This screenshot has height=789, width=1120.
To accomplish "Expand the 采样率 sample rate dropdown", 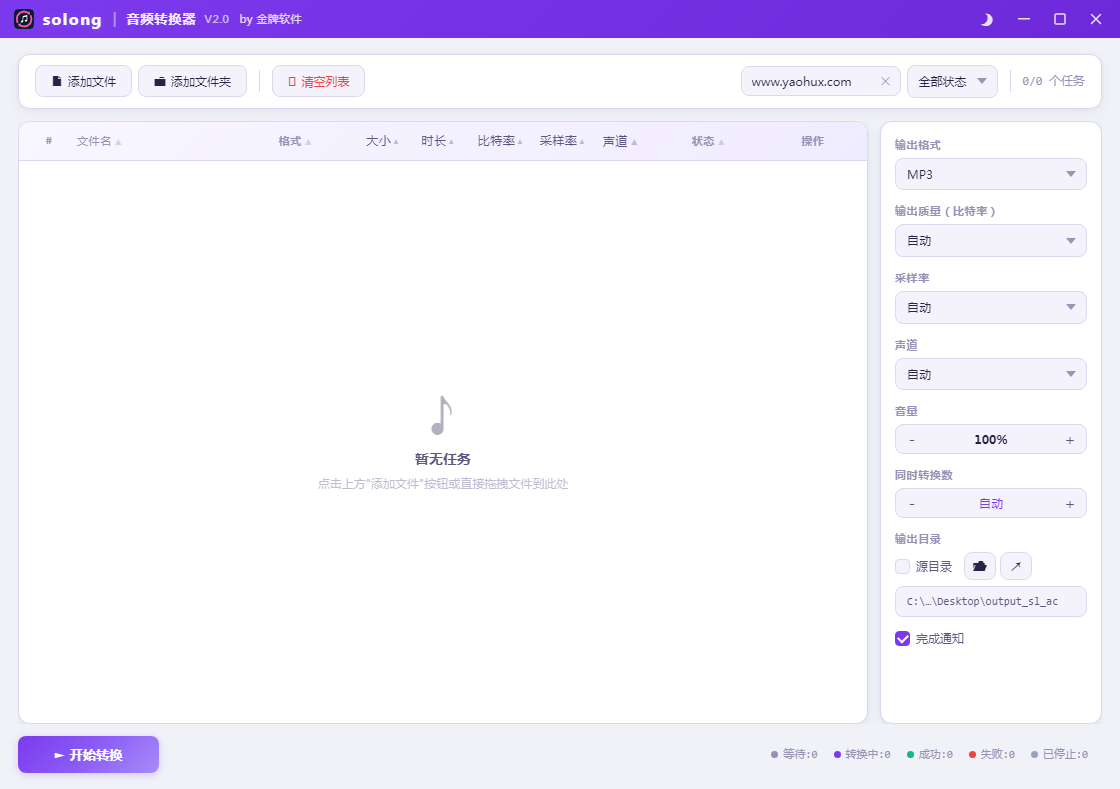I will (990, 308).
